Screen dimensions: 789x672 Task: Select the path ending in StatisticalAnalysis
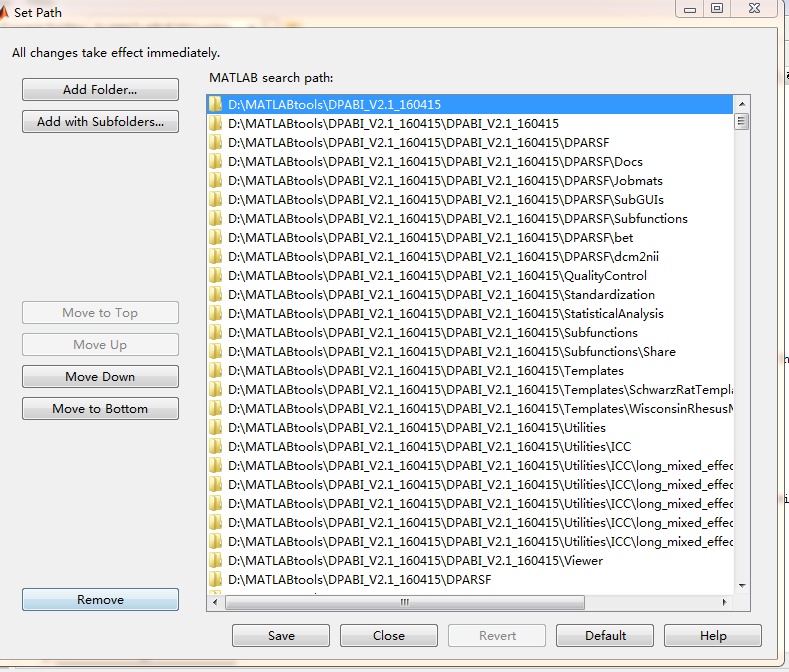470,314
